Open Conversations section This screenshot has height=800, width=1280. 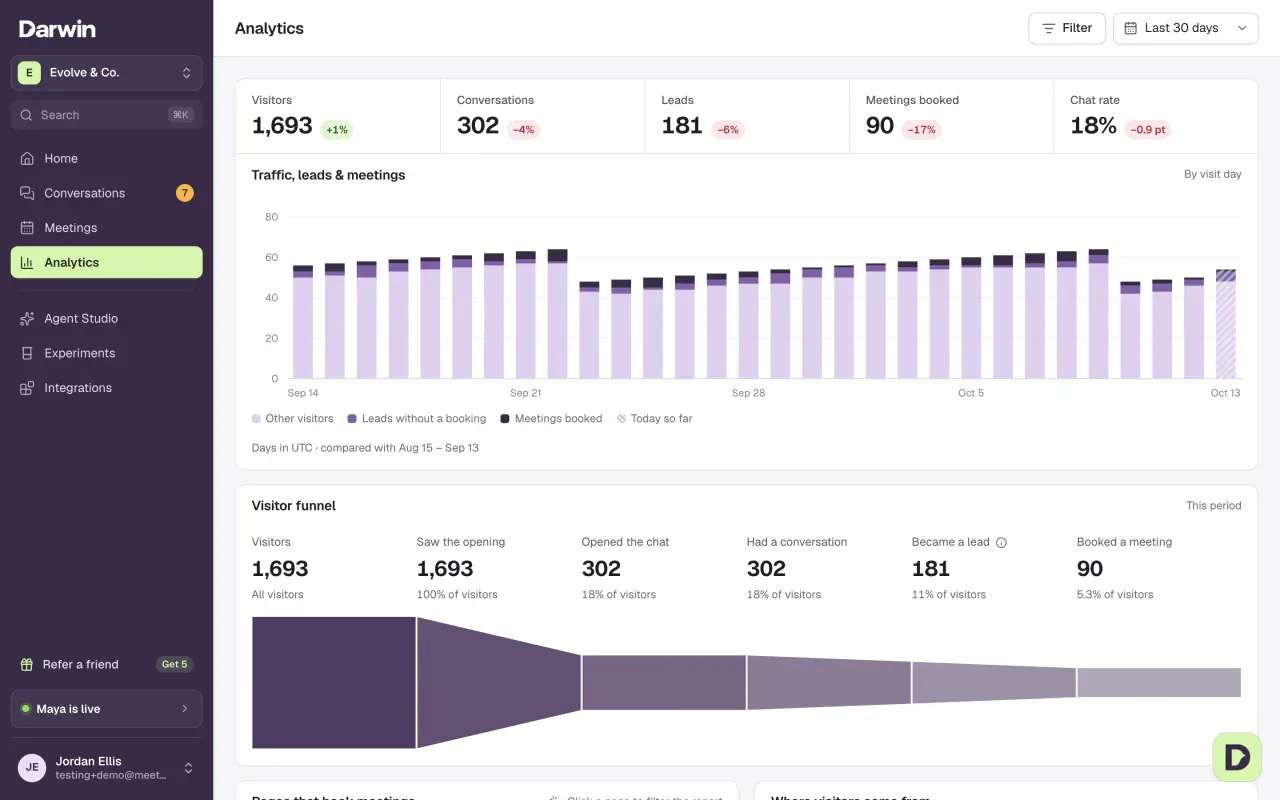107,193
